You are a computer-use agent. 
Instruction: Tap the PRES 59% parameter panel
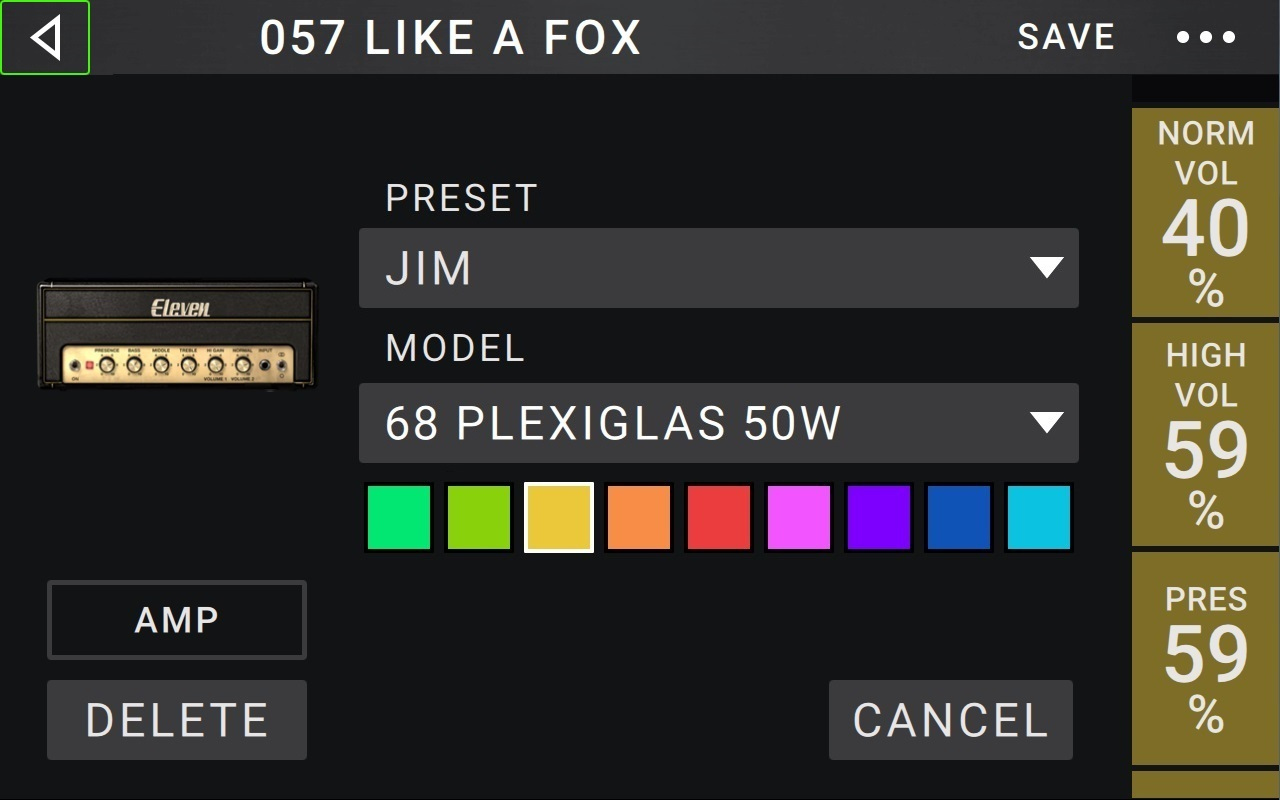(1205, 658)
